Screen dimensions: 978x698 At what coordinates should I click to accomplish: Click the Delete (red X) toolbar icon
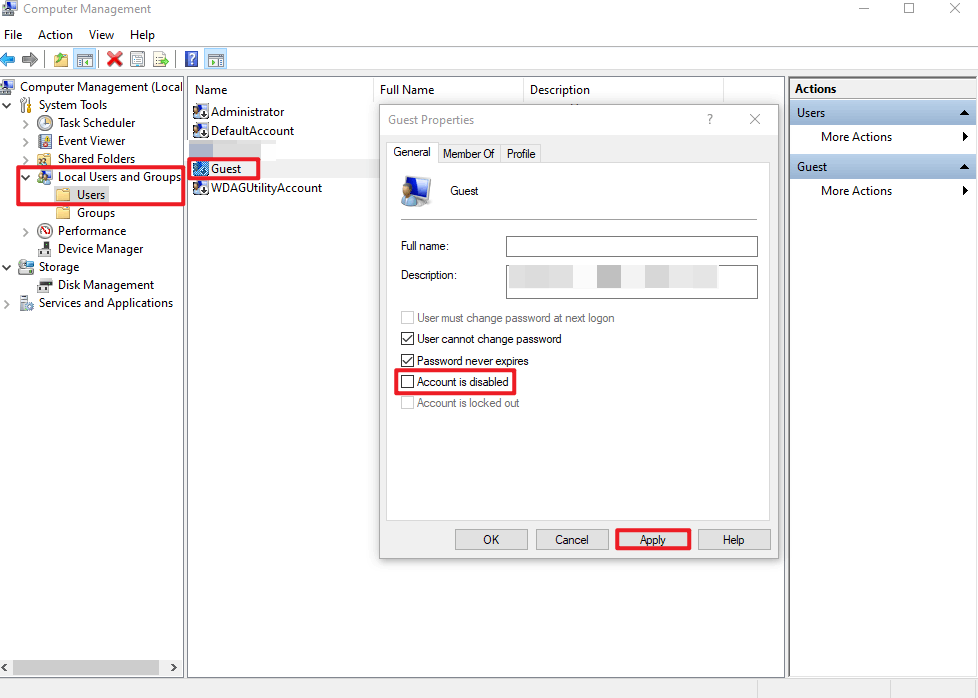pyautogui.click(x=113, y=59)
